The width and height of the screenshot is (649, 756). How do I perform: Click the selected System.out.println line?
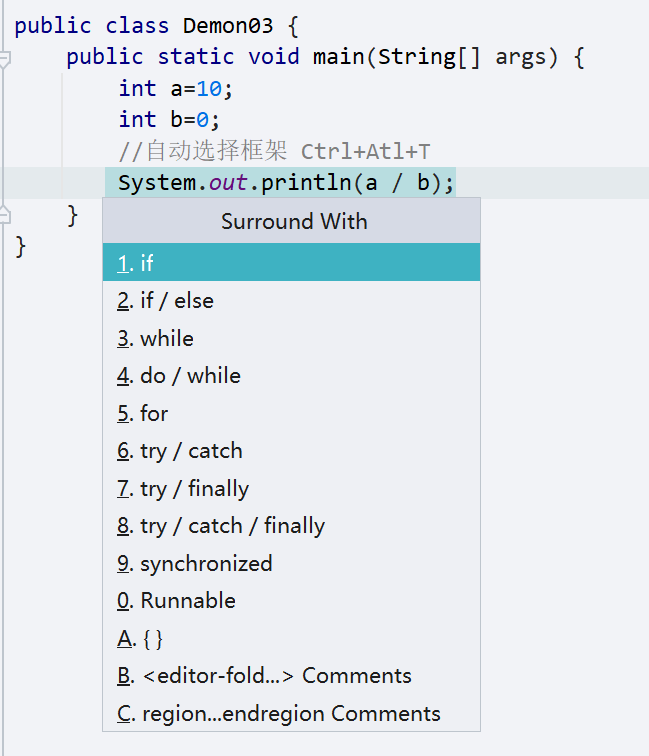pyautogui.click(x=286, y=183)
